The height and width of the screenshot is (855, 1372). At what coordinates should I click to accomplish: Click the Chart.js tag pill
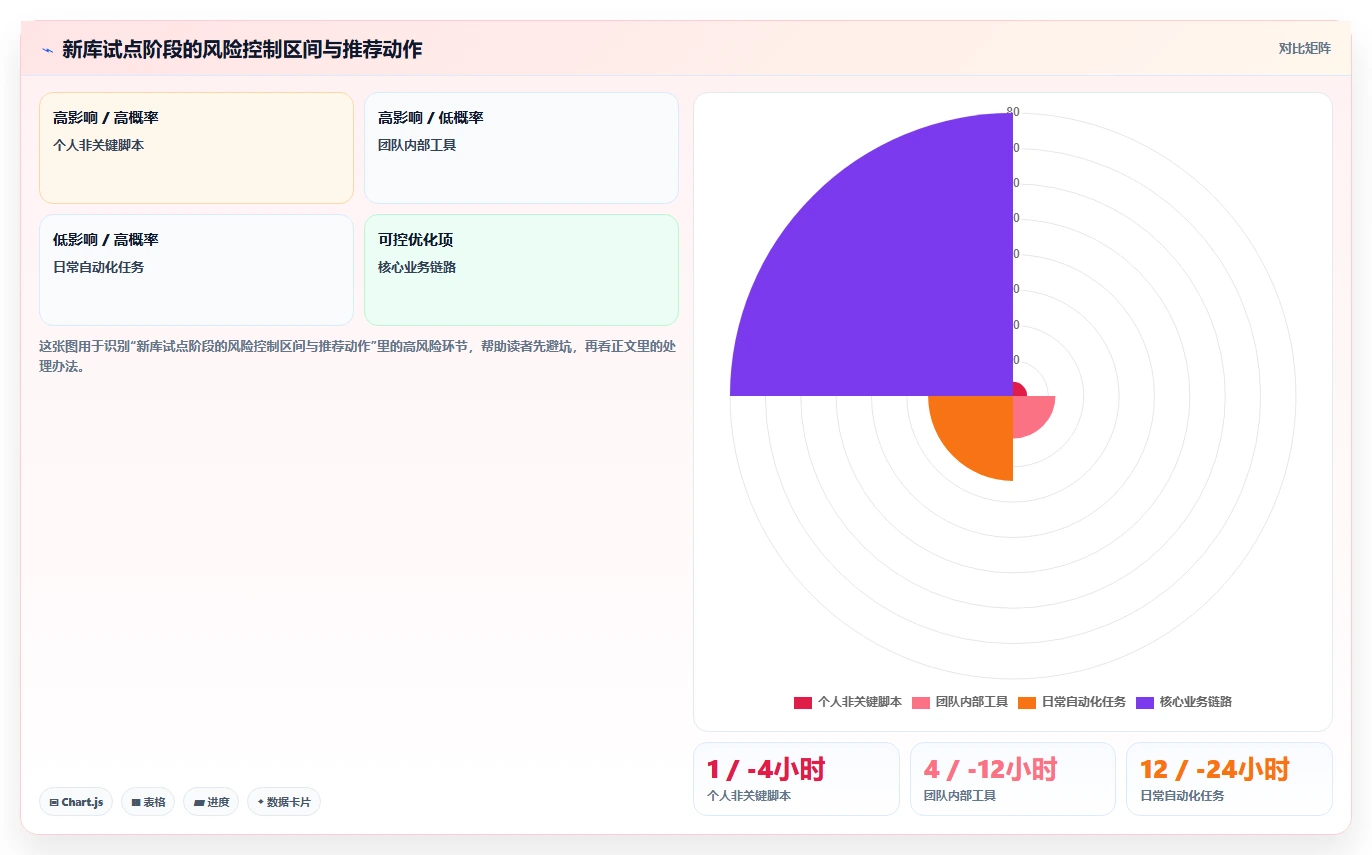(76, 802)
